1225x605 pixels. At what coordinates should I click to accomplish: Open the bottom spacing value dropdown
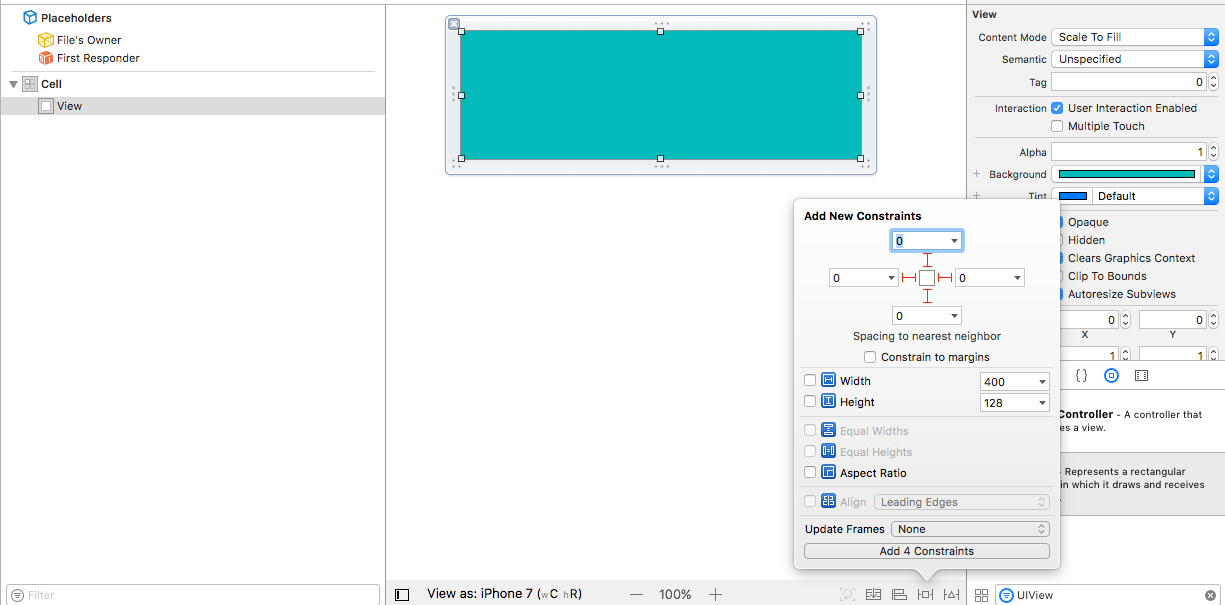pos(955,316)
